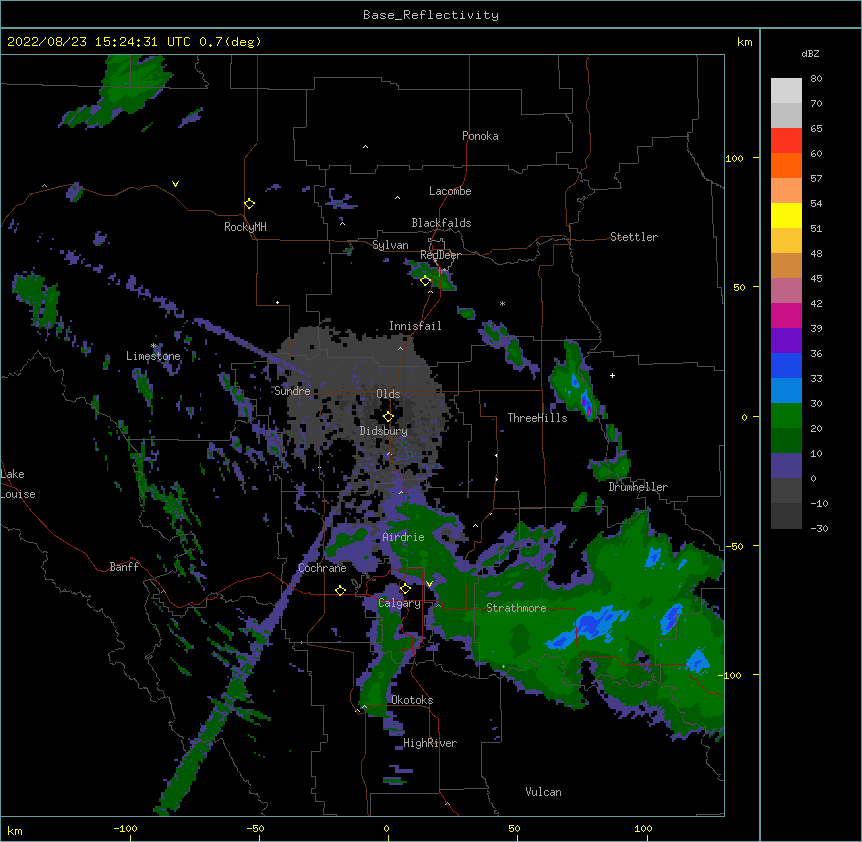Click the Lacombe city label
The height and width of the screenshot is (842, 862).
tap(450, 191)
